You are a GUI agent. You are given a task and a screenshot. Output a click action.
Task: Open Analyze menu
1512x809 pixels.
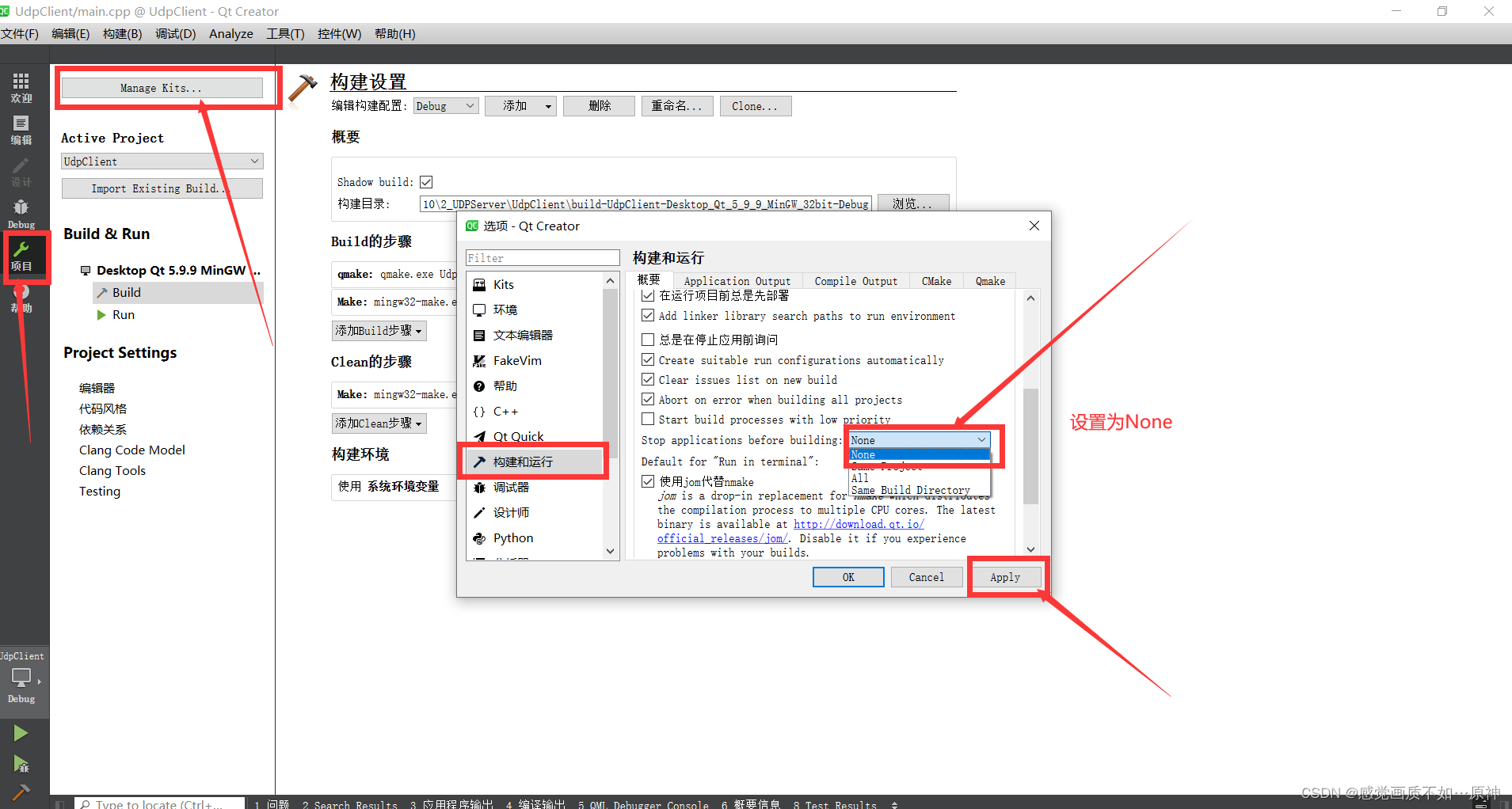coord(230,33)
